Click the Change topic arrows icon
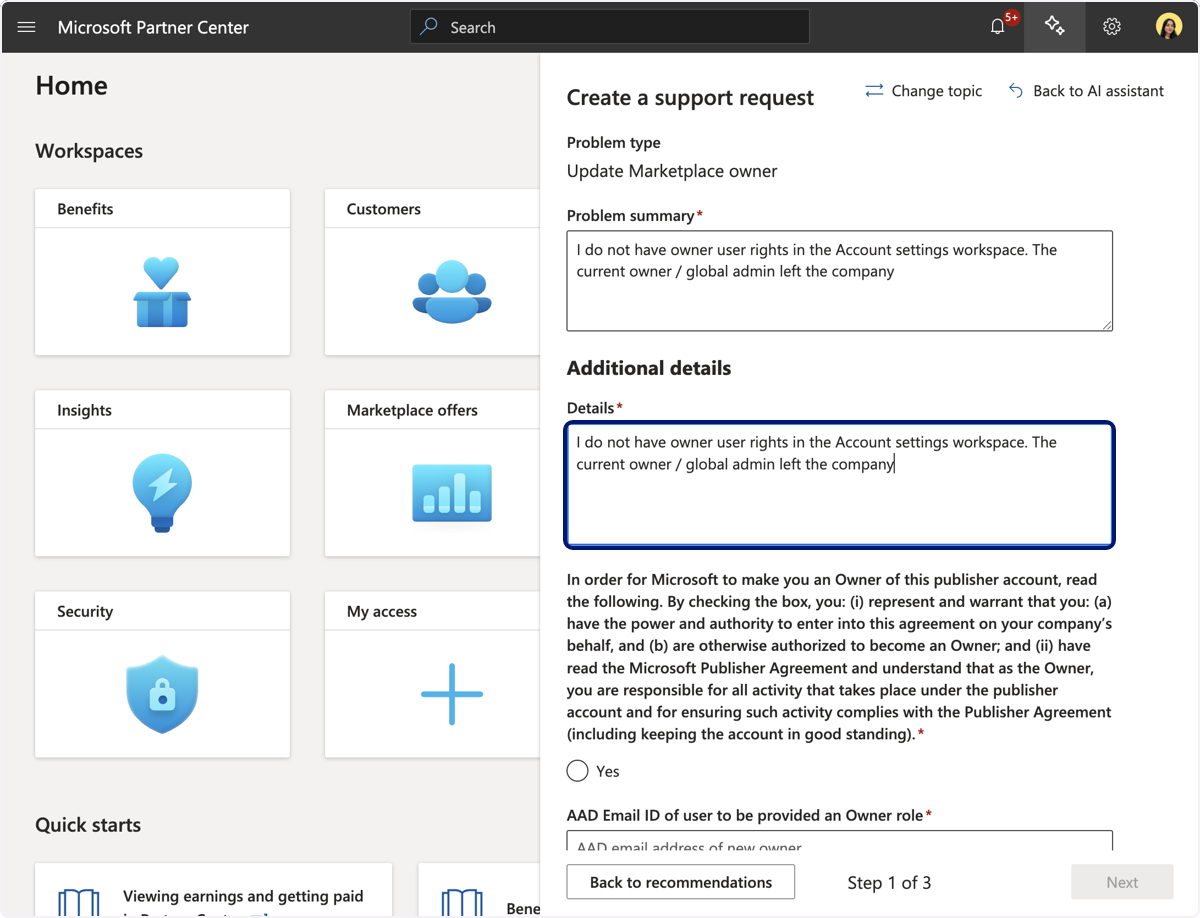This screenshot has height=918, width=1200. (874, 91)
